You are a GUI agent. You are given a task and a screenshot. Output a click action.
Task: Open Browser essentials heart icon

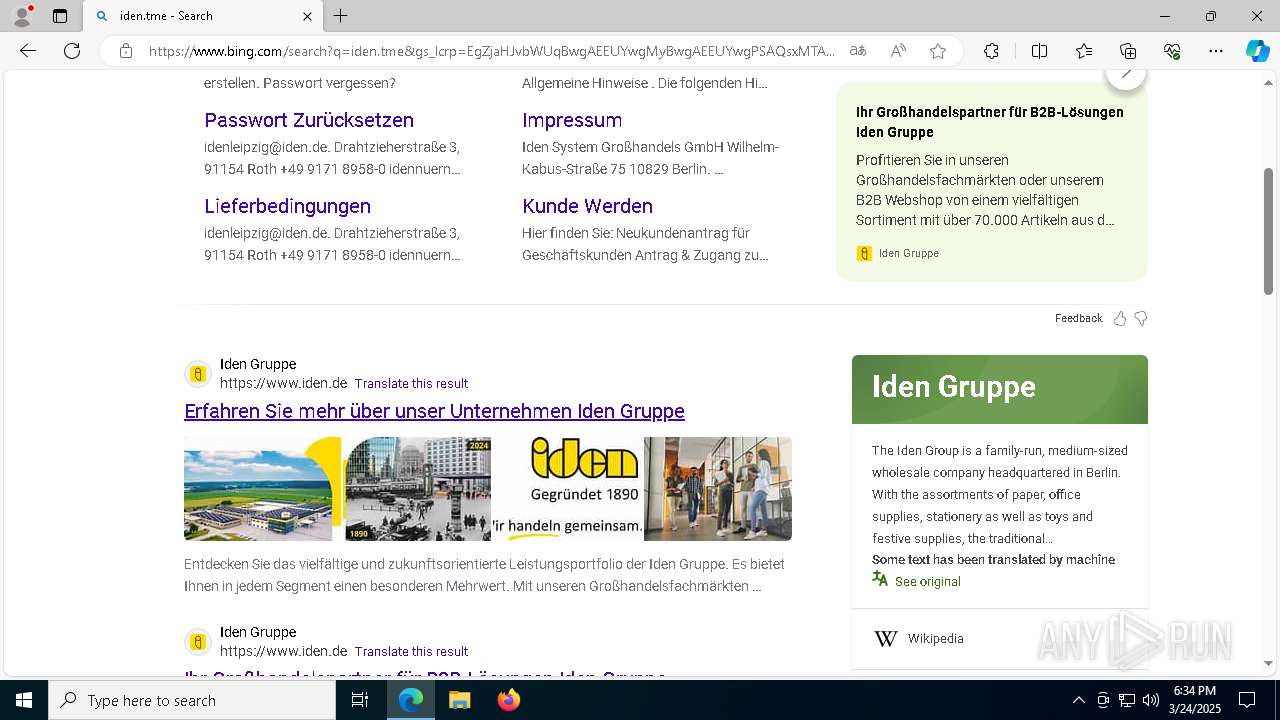tap(1172, 51)
